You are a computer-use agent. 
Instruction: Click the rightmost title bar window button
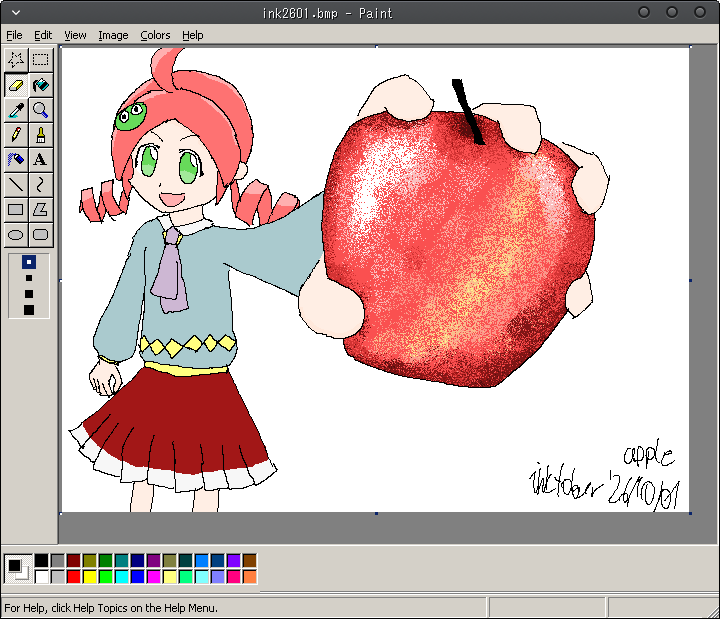[x=699, y=12]
